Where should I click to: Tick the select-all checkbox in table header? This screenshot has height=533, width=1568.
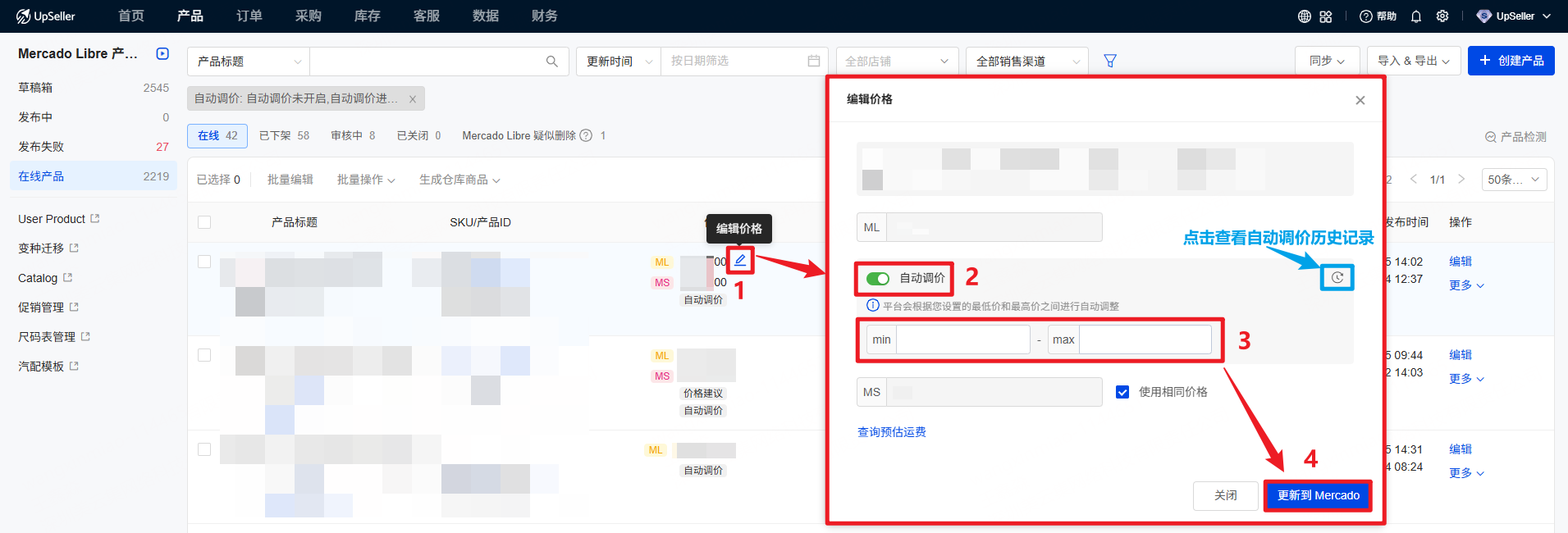coord(204,222)
